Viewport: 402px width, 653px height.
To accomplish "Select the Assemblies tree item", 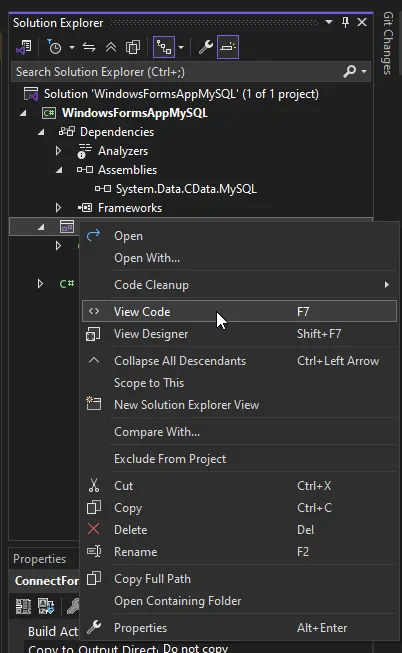I will [x=127, y=170].
